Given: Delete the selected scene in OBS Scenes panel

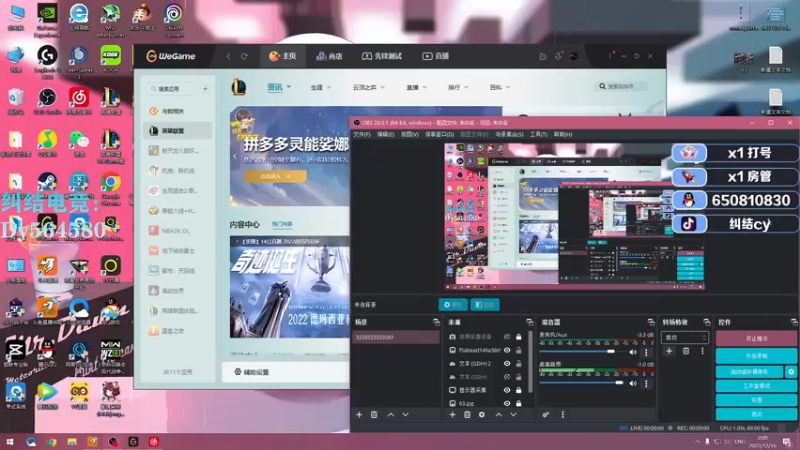Looking at the screenshot, I should point(374,415).
